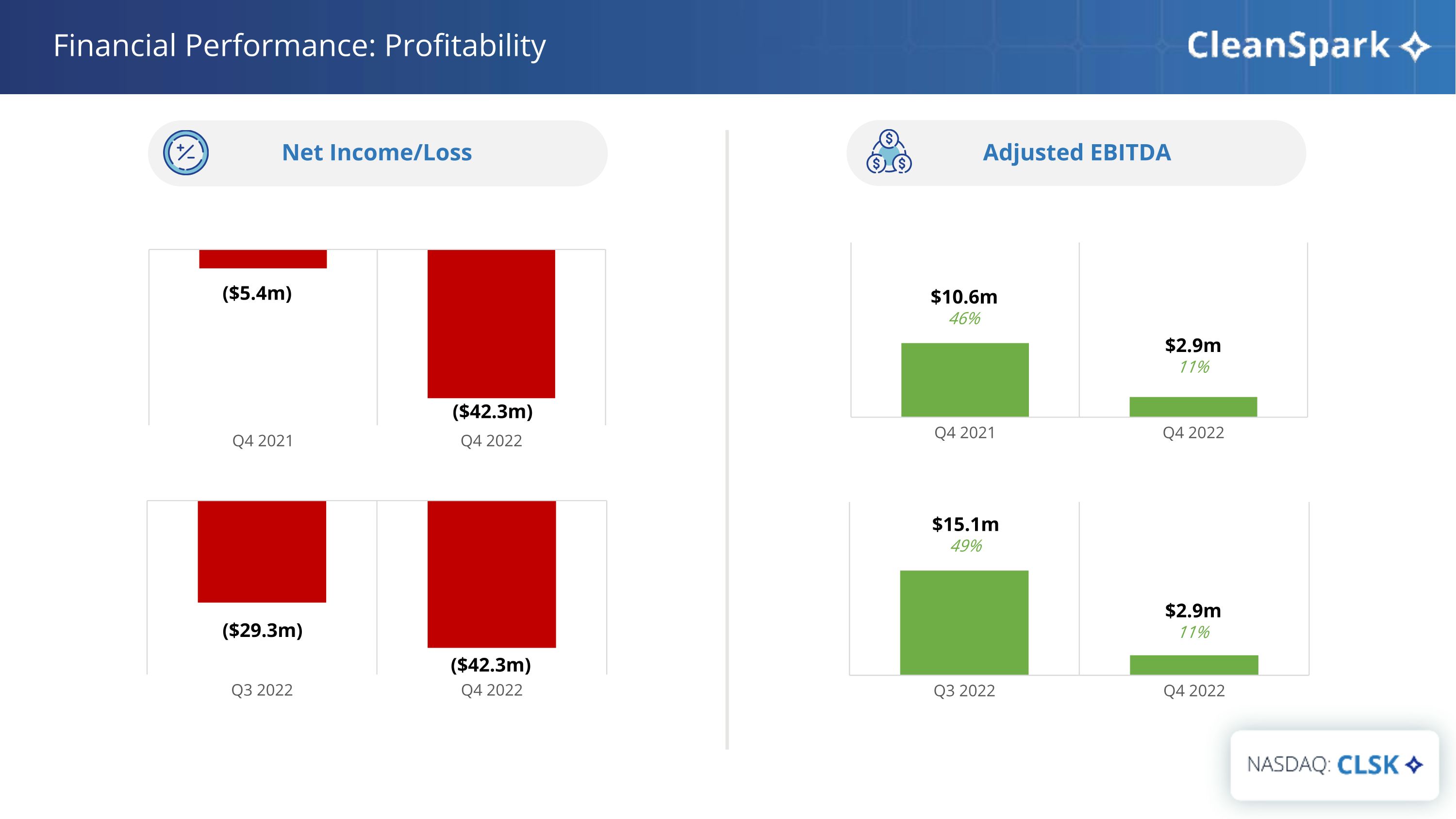
Task: Select the Adjusted EBITDA heading text
Action: point(1077,152)
